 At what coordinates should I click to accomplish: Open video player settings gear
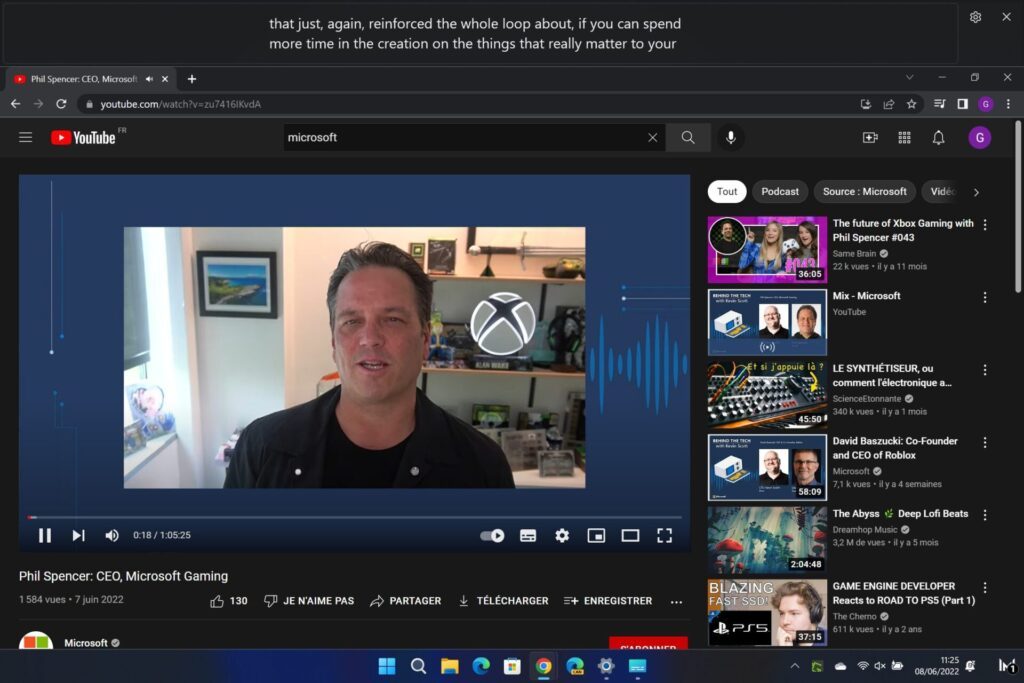tap(562, 535)
